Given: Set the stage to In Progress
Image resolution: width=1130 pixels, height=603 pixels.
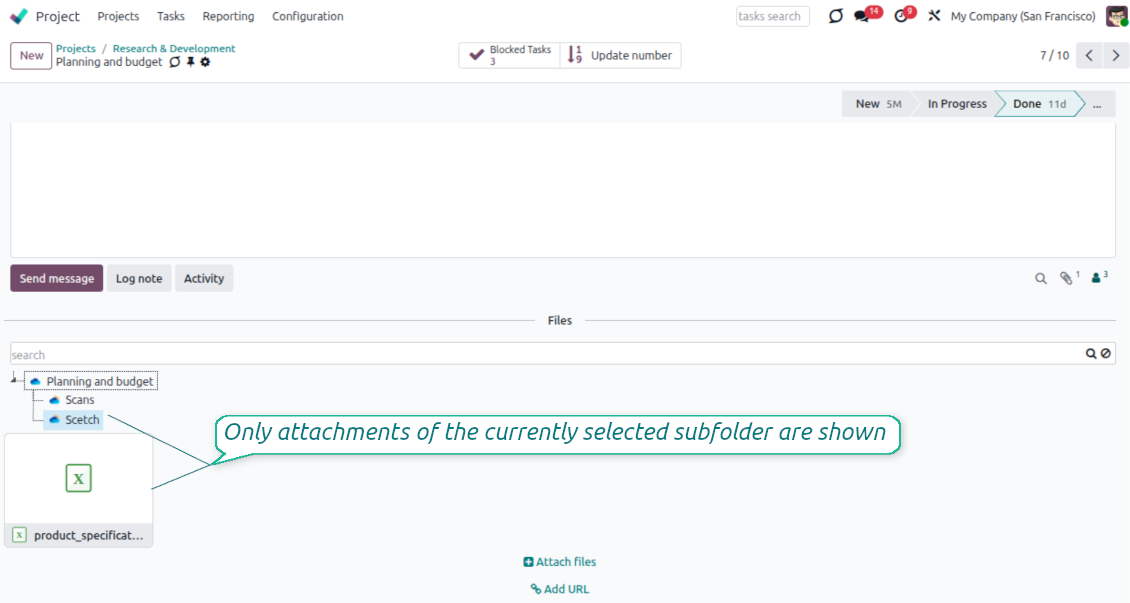Looking at the screenshot, I should tap(956, 104).
